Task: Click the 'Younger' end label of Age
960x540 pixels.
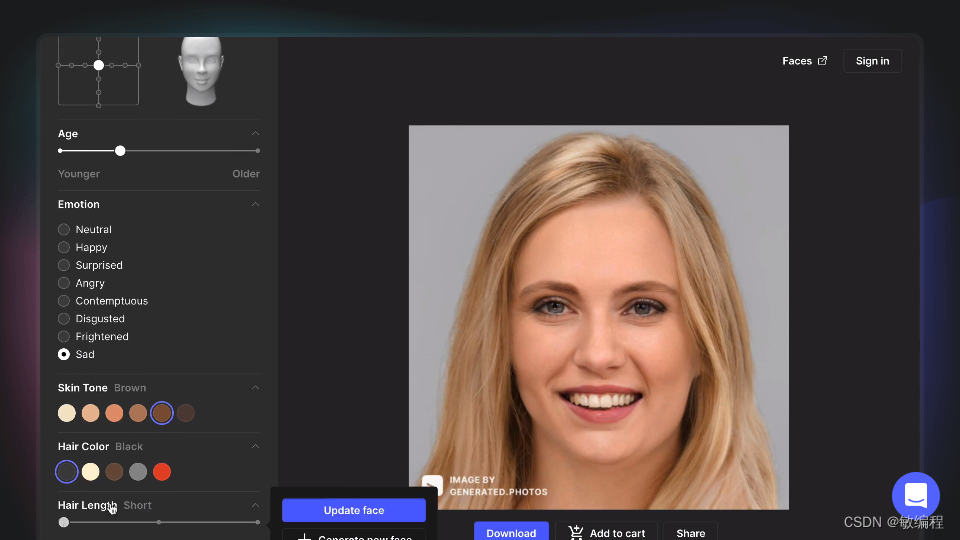Action: (x=79, y=174)
